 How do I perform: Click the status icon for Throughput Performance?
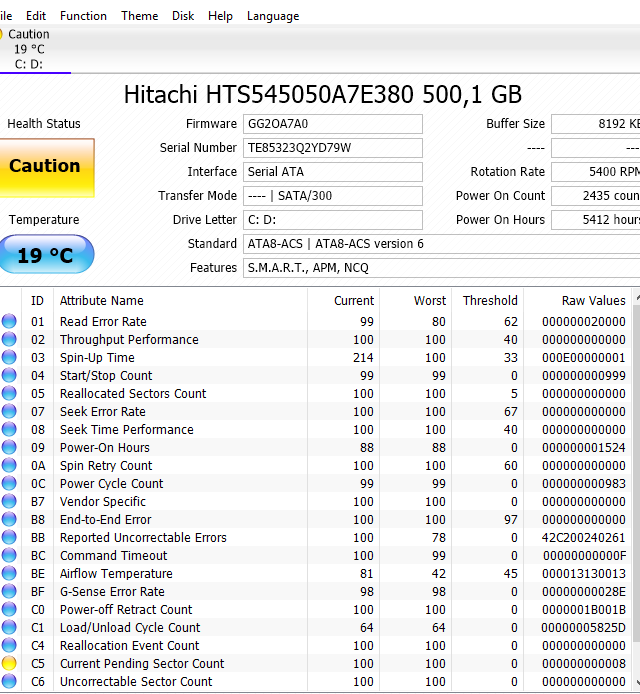pyautogui.click(x=9, y=339)
